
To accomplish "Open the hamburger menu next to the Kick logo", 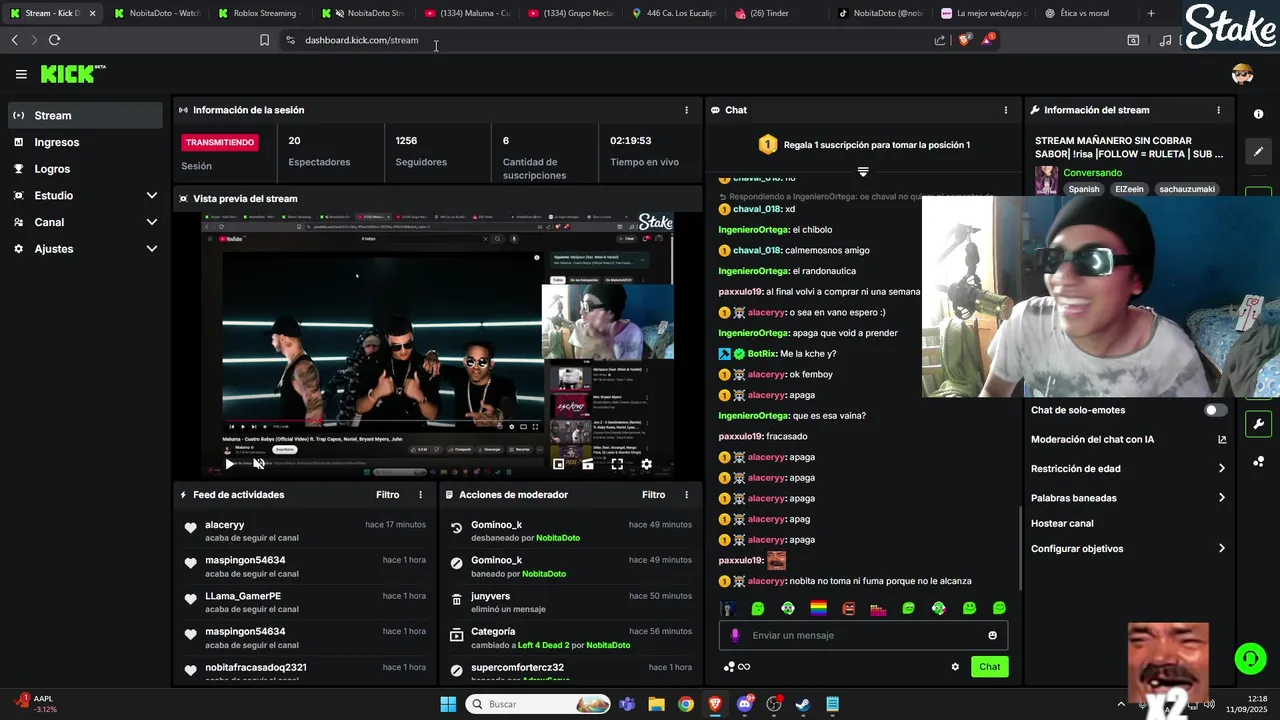I will pyautogui.click(x=21, y=74).
